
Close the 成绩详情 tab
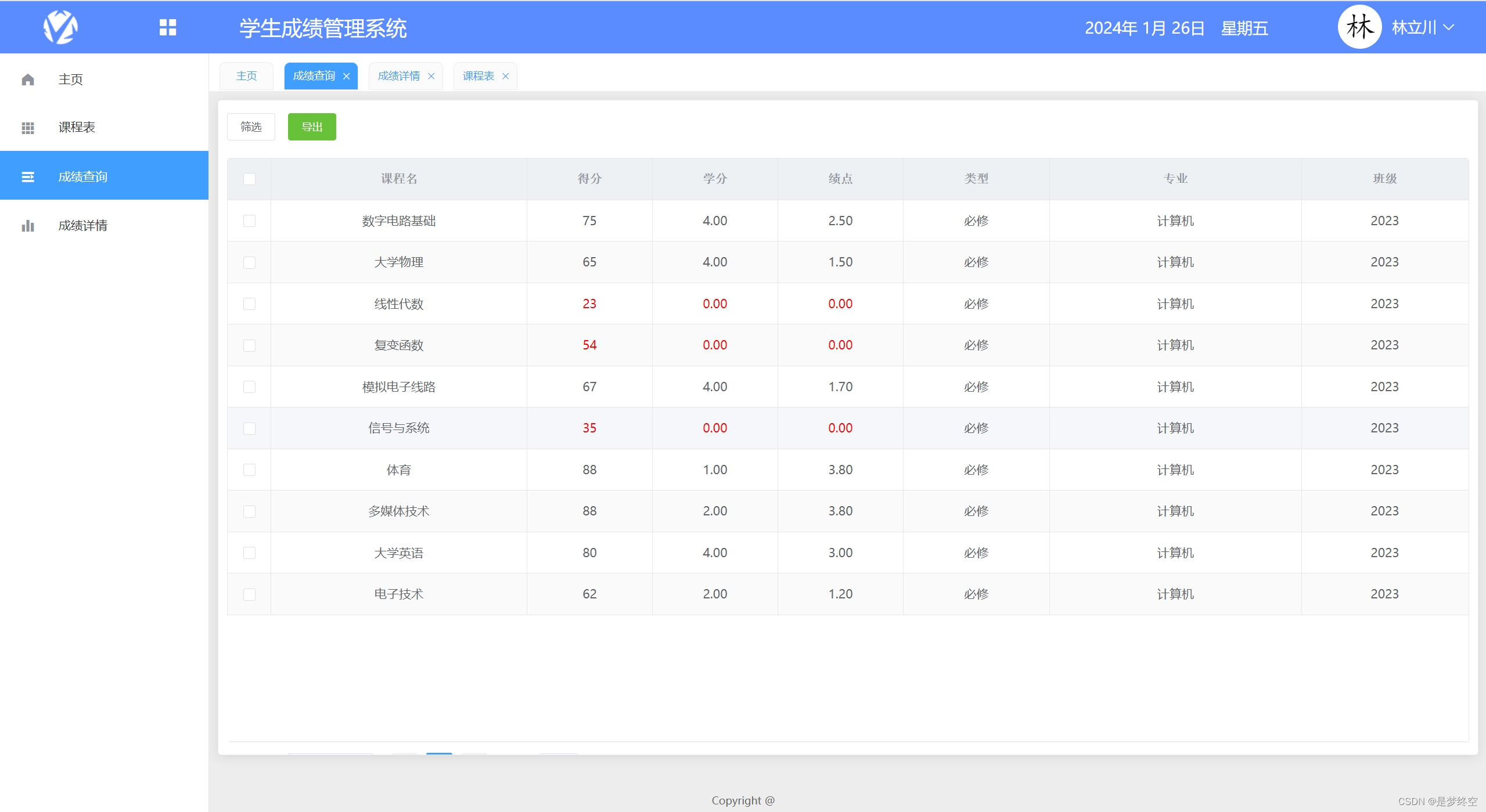tap(431, 76)
